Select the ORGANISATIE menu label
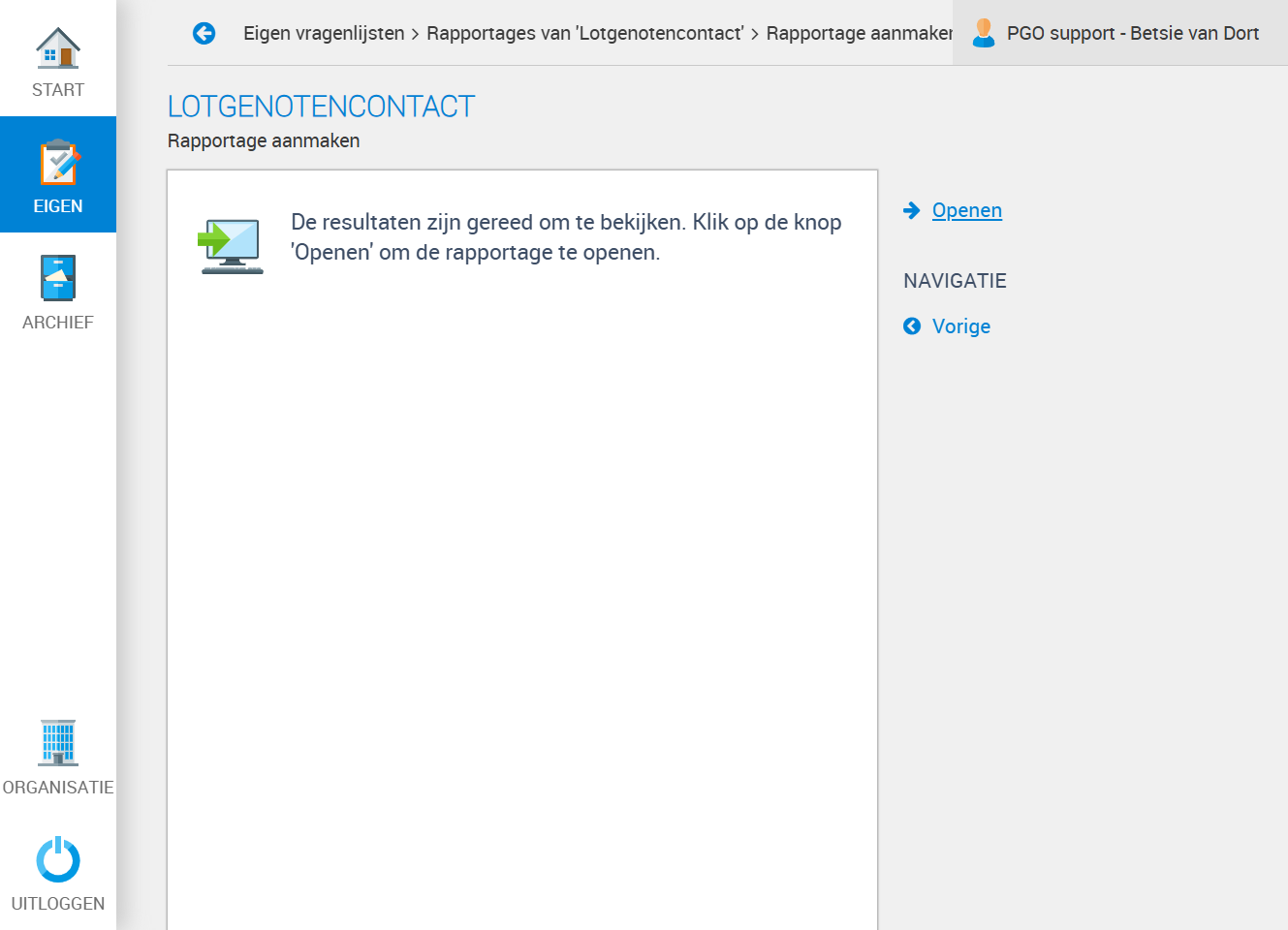 click(x=58, y=788)
